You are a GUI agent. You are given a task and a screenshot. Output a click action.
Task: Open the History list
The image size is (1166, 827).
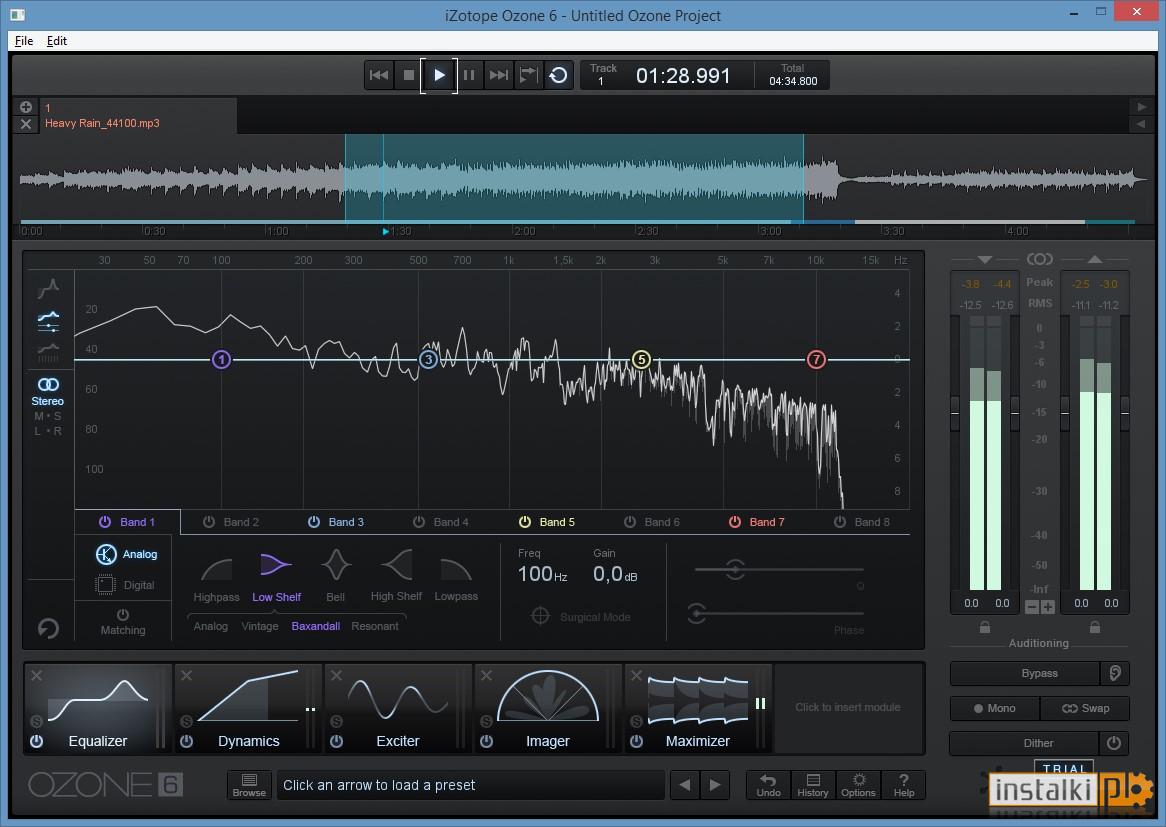tap(813, 785)
